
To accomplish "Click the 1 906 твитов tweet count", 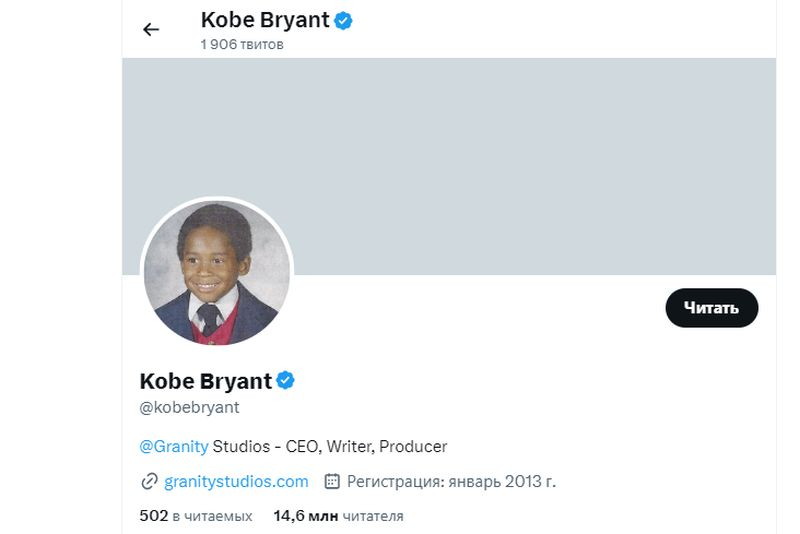I will click(x=242, y=45).
